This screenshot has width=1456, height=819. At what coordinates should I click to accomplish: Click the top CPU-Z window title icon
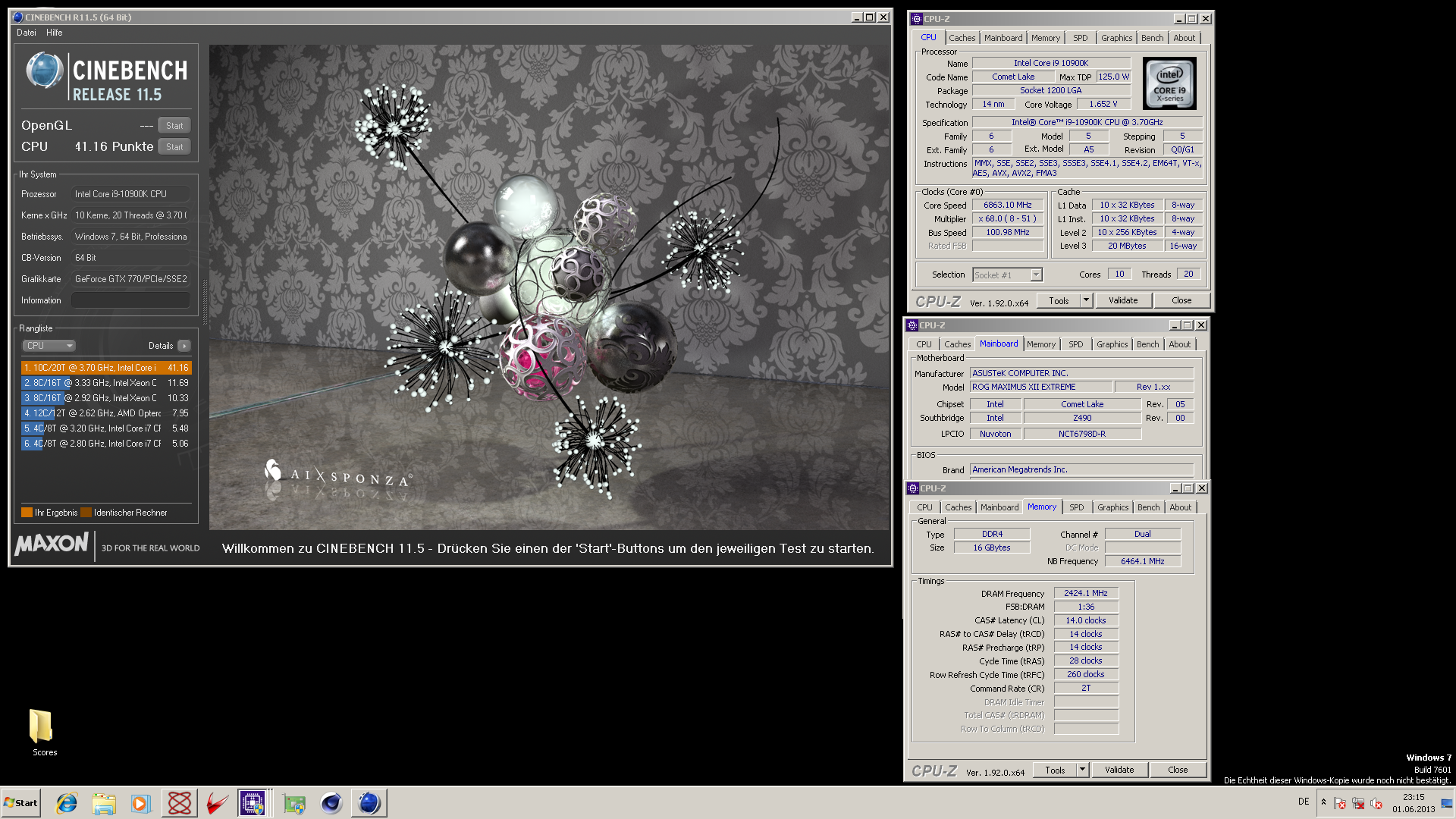pyautogui.click(x=916, y=18)
